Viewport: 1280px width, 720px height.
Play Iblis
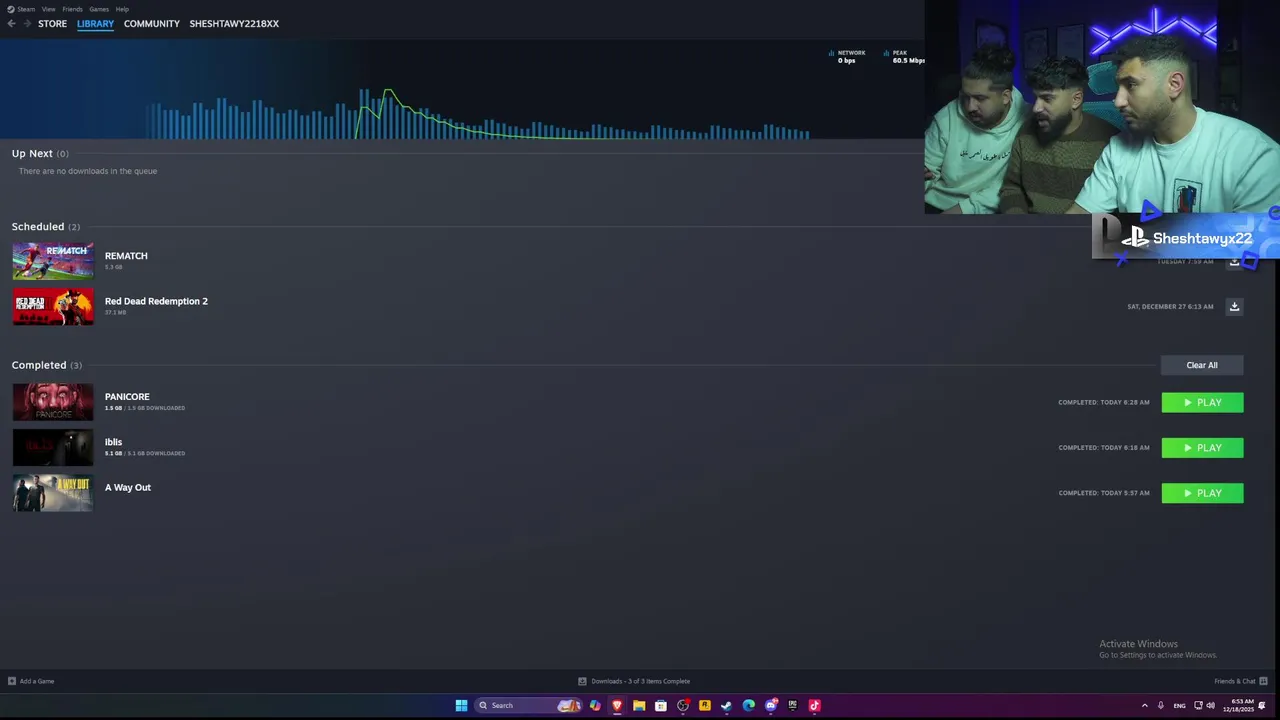click(1202, 447)
